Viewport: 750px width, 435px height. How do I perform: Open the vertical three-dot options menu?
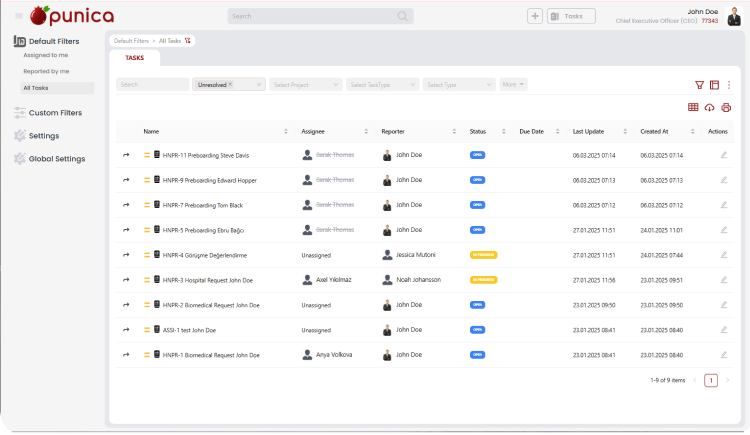[x=729, y=85]
